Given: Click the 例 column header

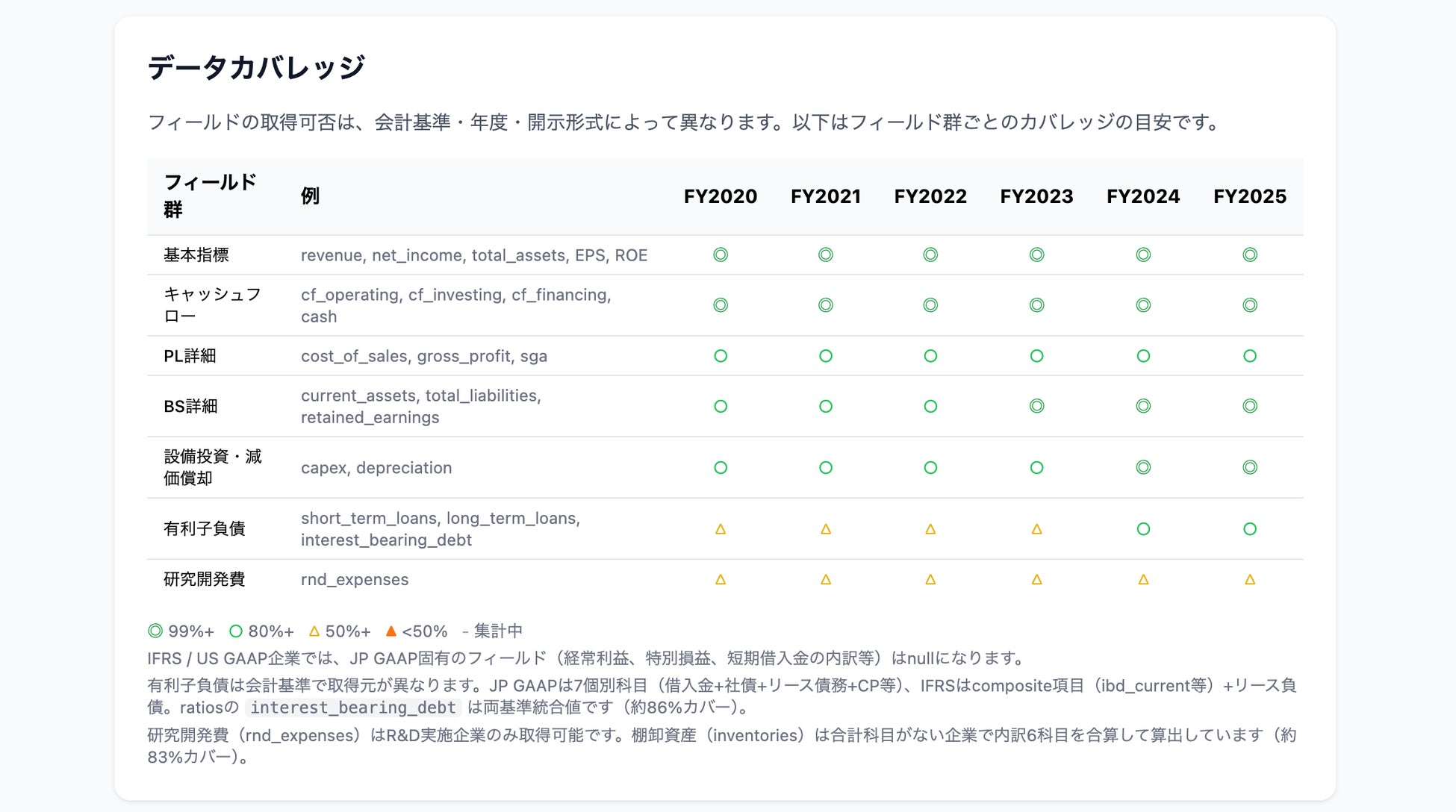Looking at the screenshot, I should coord(310,196).
